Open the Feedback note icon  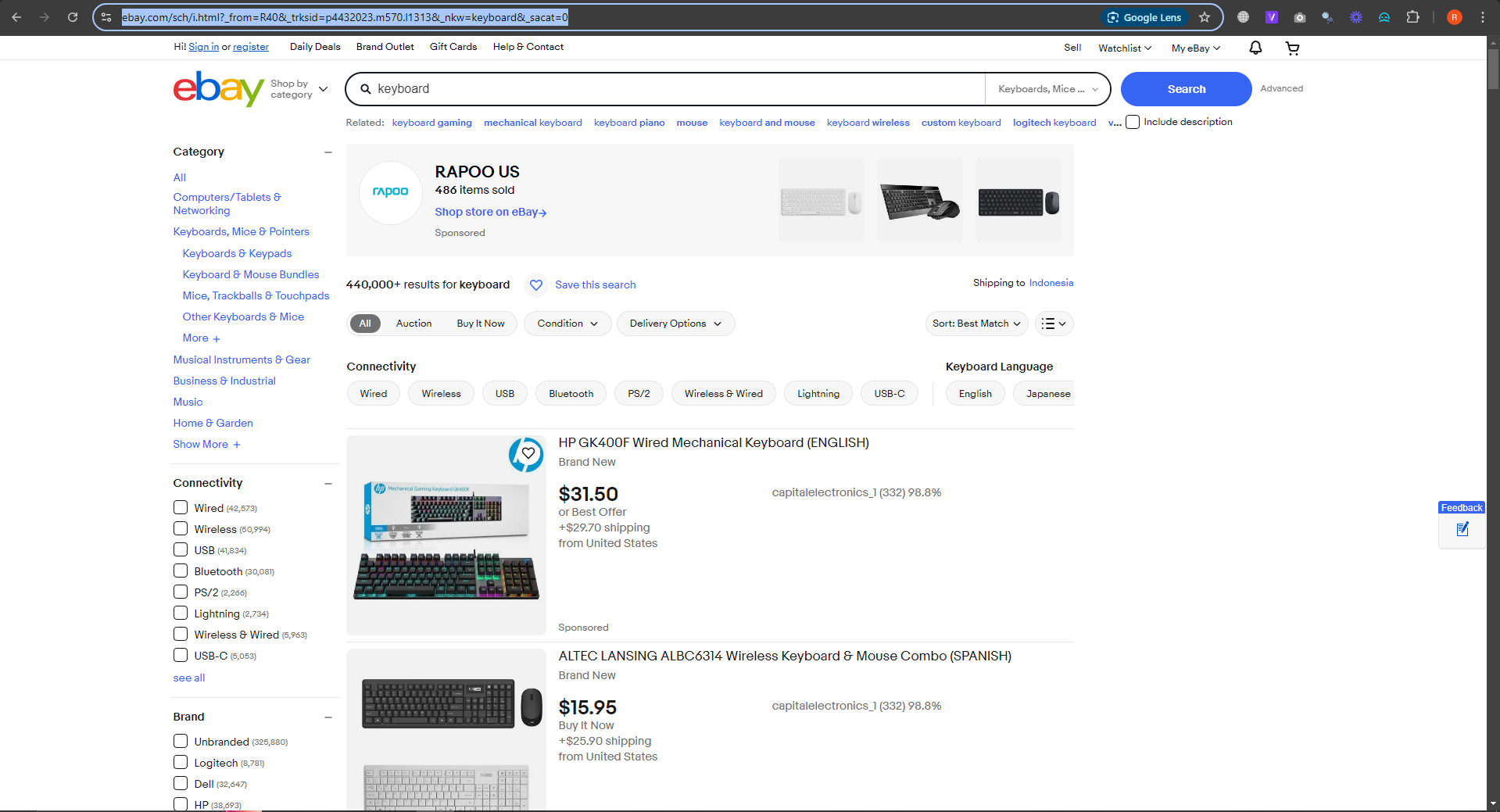click(x=1462, y=529)
